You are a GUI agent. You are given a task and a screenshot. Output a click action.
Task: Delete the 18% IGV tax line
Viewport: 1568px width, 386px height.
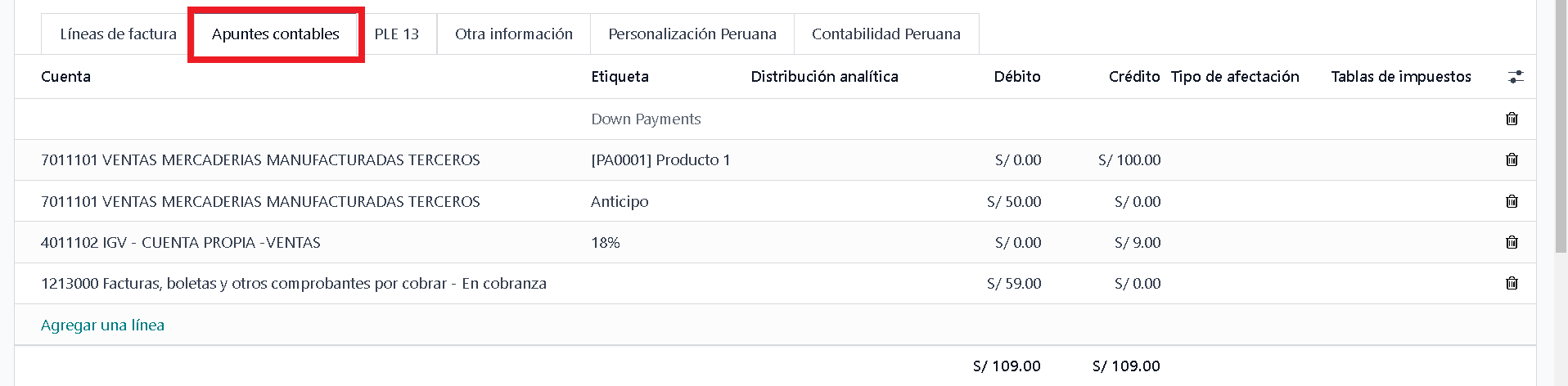(x=1512, y=242)
